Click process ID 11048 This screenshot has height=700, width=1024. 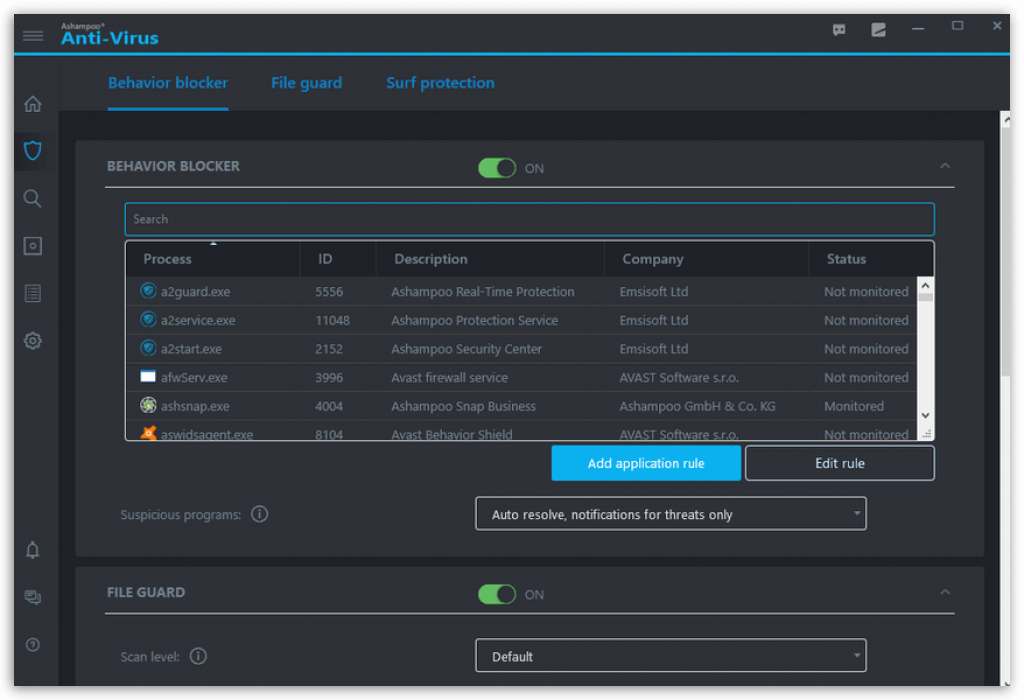[x=332, y=321]
